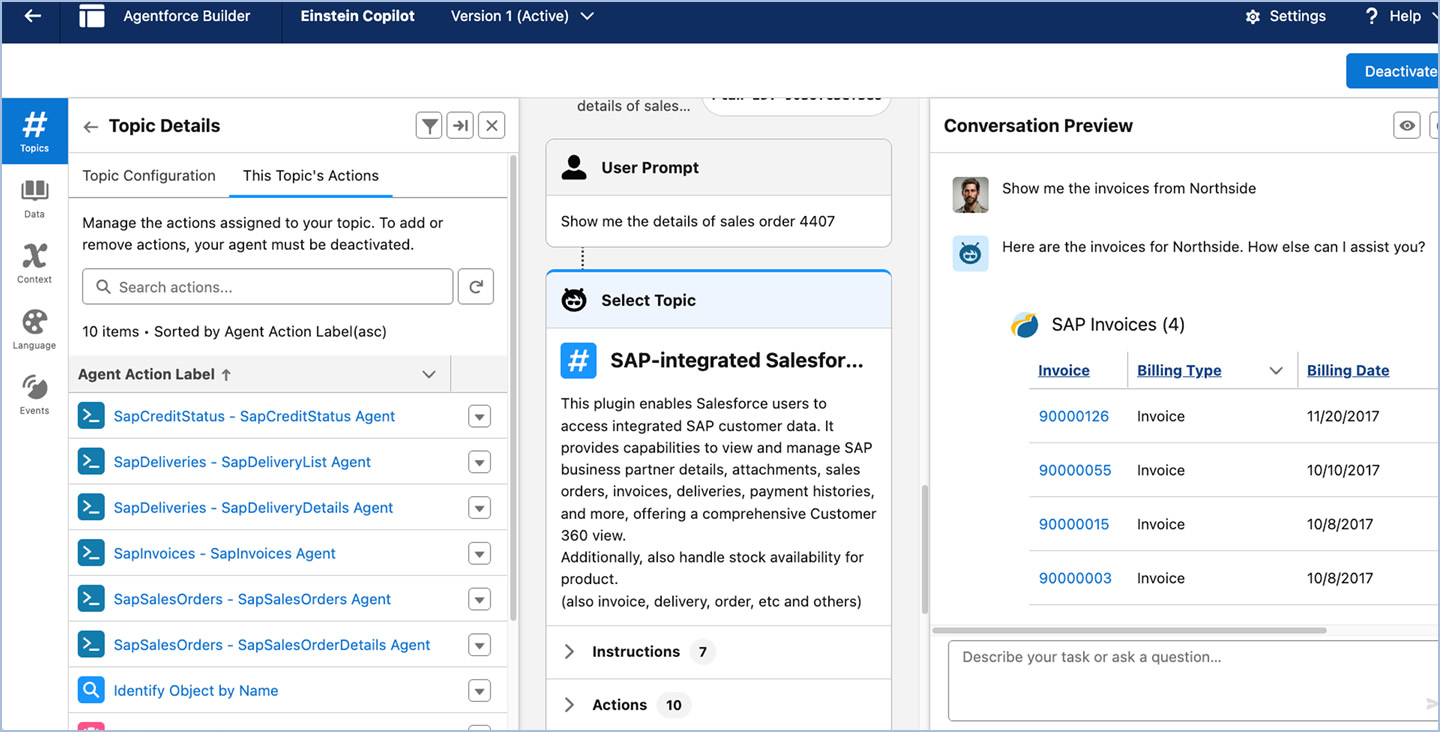The height and width of the screenshot is (732, 1440).
Task: Click the Instructions count badge 7
Action: click(702, 652)
